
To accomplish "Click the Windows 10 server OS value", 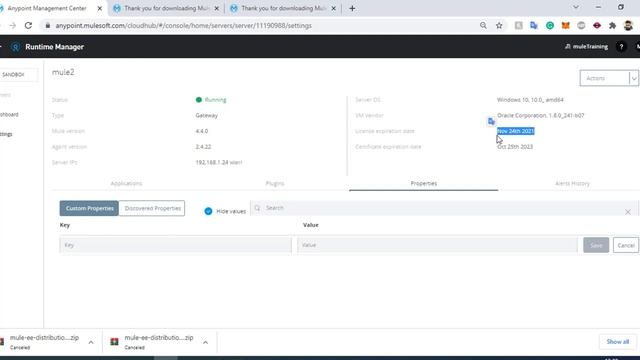I will 530,100.
